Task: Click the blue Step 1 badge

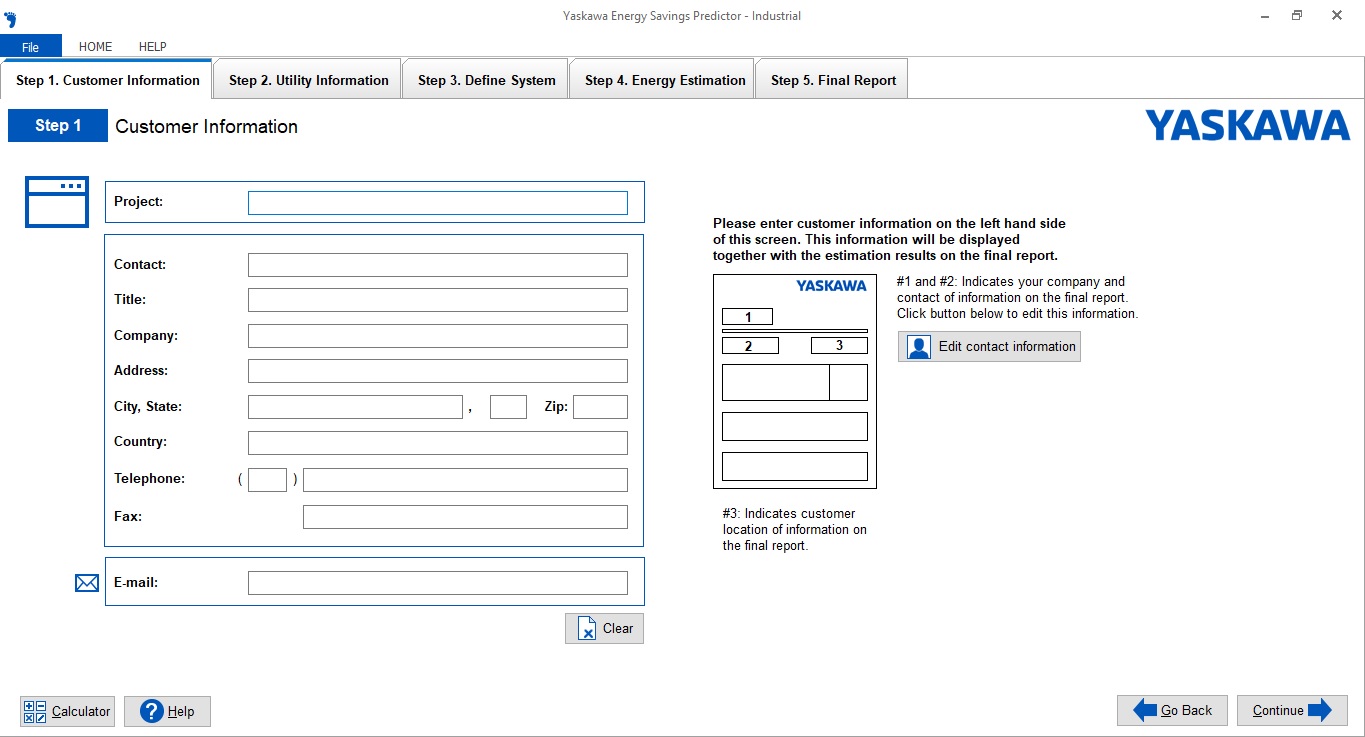Action: click(x=58, y=126)
